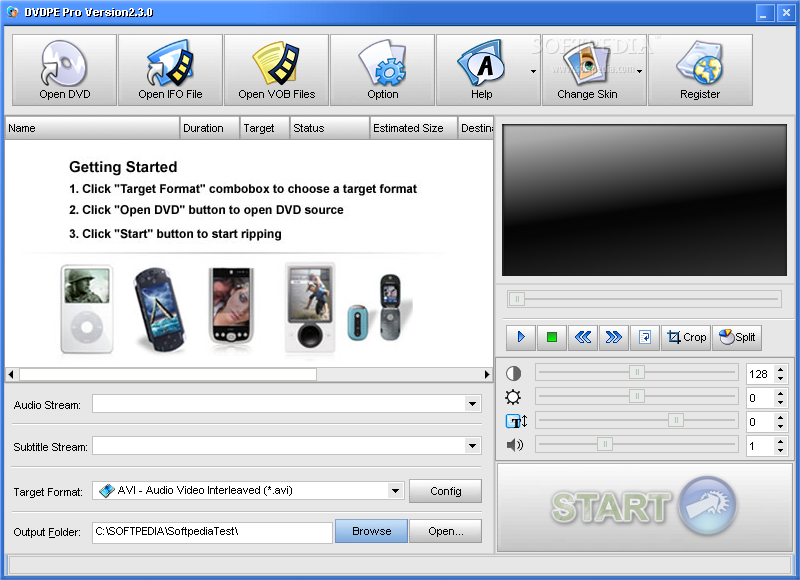
Task: Click the volume slider thumb
Action: 605,444
